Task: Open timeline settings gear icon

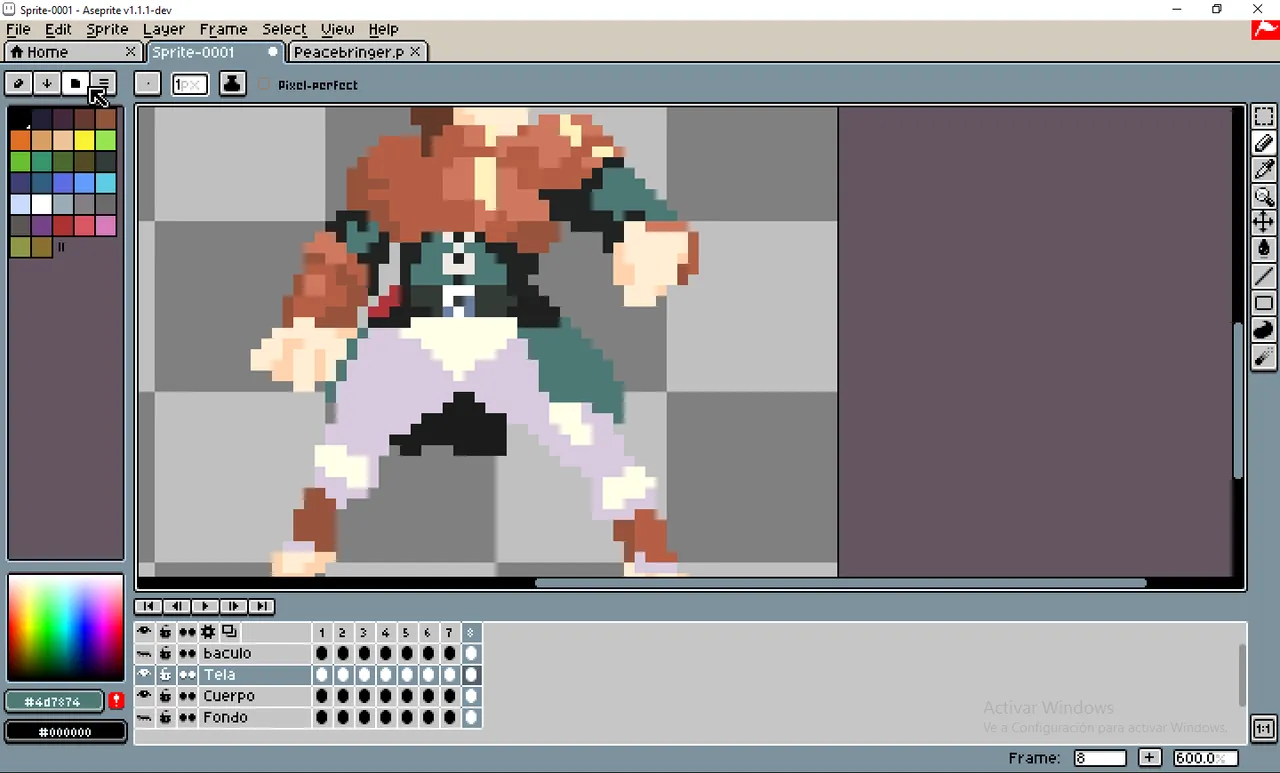Action: click(208, 632)
